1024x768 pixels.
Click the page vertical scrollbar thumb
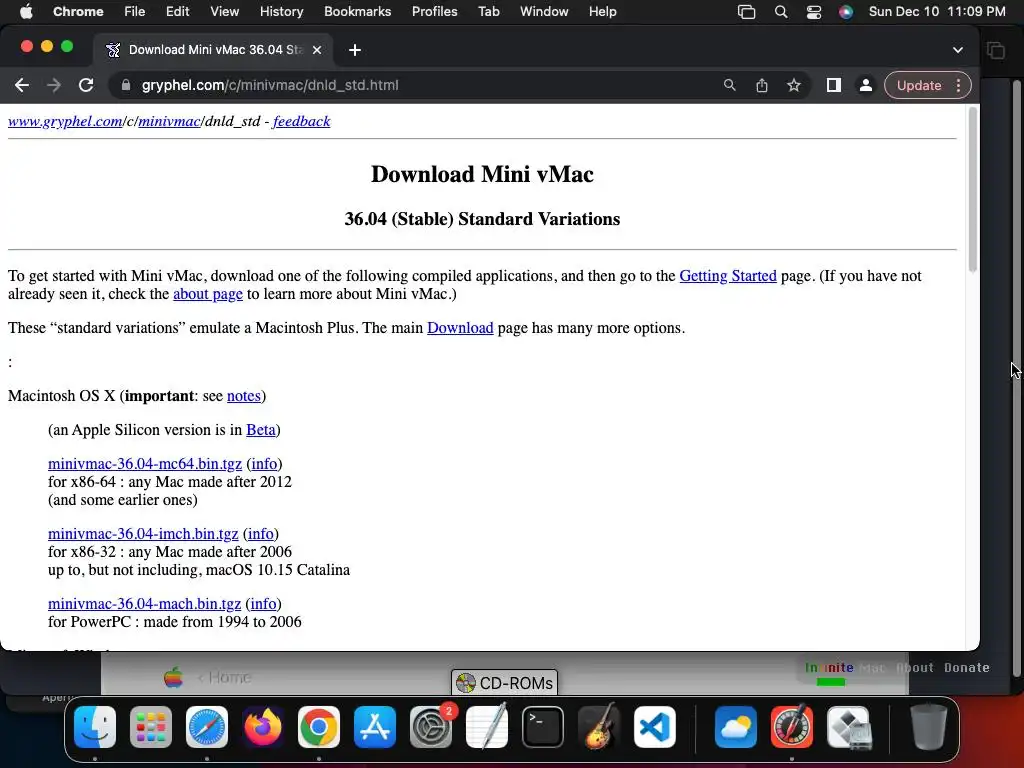972,189
